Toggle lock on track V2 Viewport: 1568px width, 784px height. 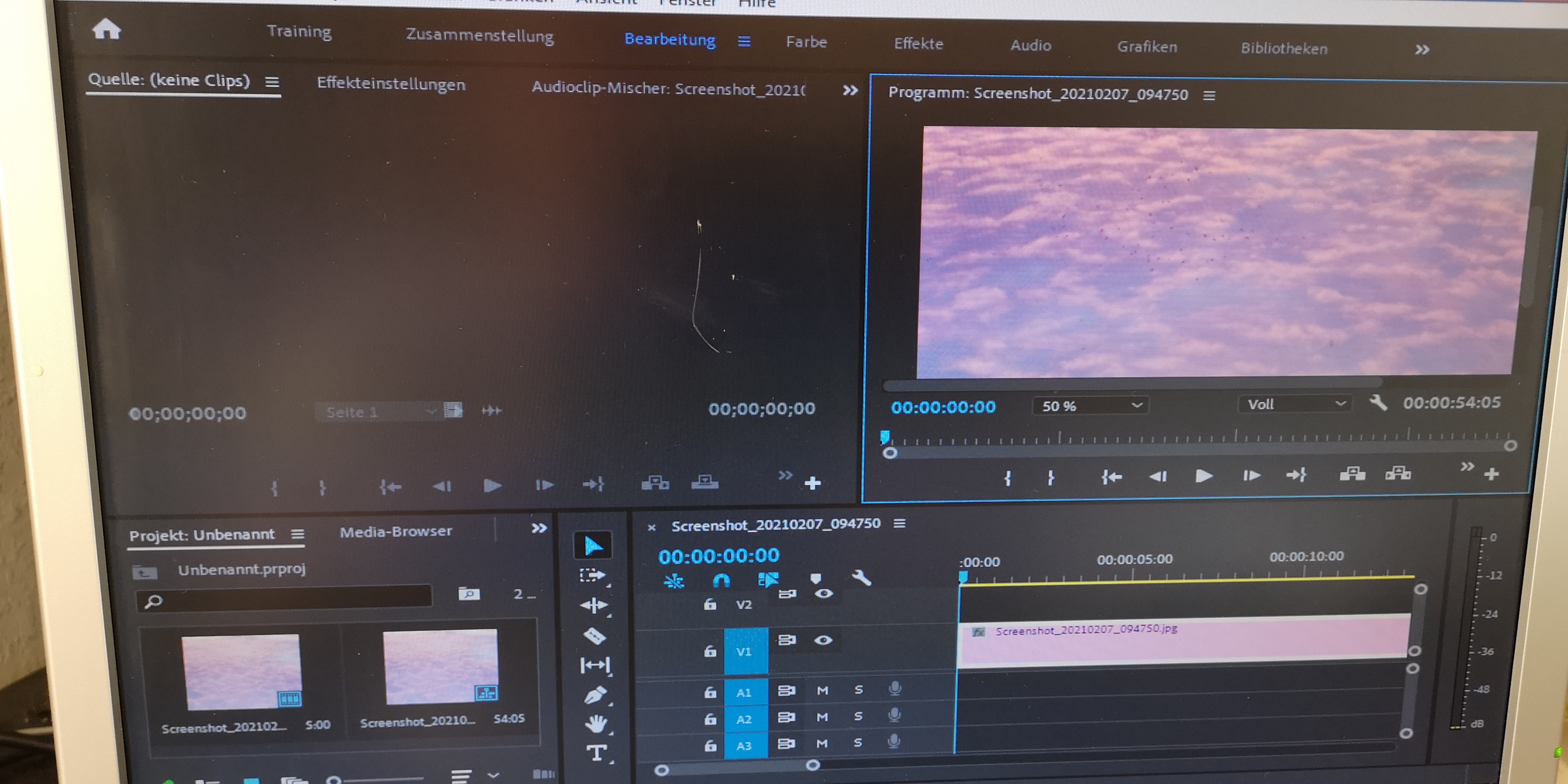click(710, 604)
